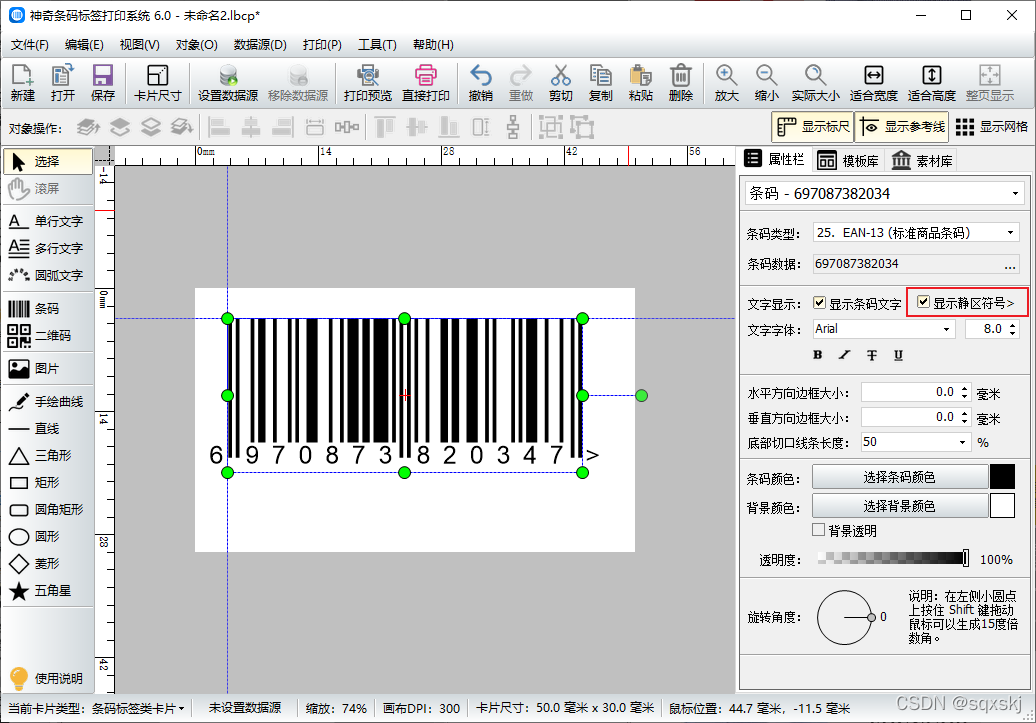Click the black barcode color swatch
The image size is (1036, 723).
click(1002, 477)
